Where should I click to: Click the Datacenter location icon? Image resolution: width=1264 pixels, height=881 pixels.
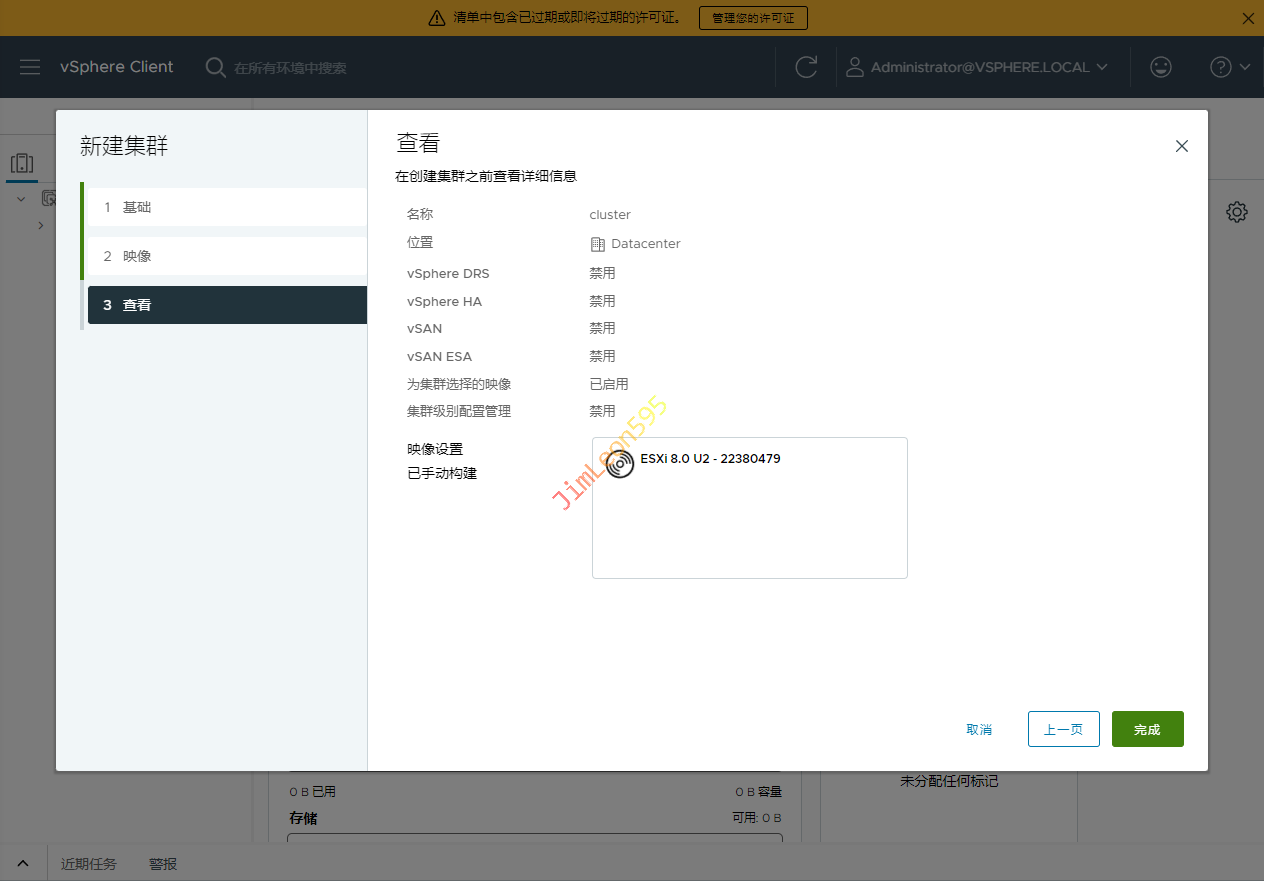(598, 244)
